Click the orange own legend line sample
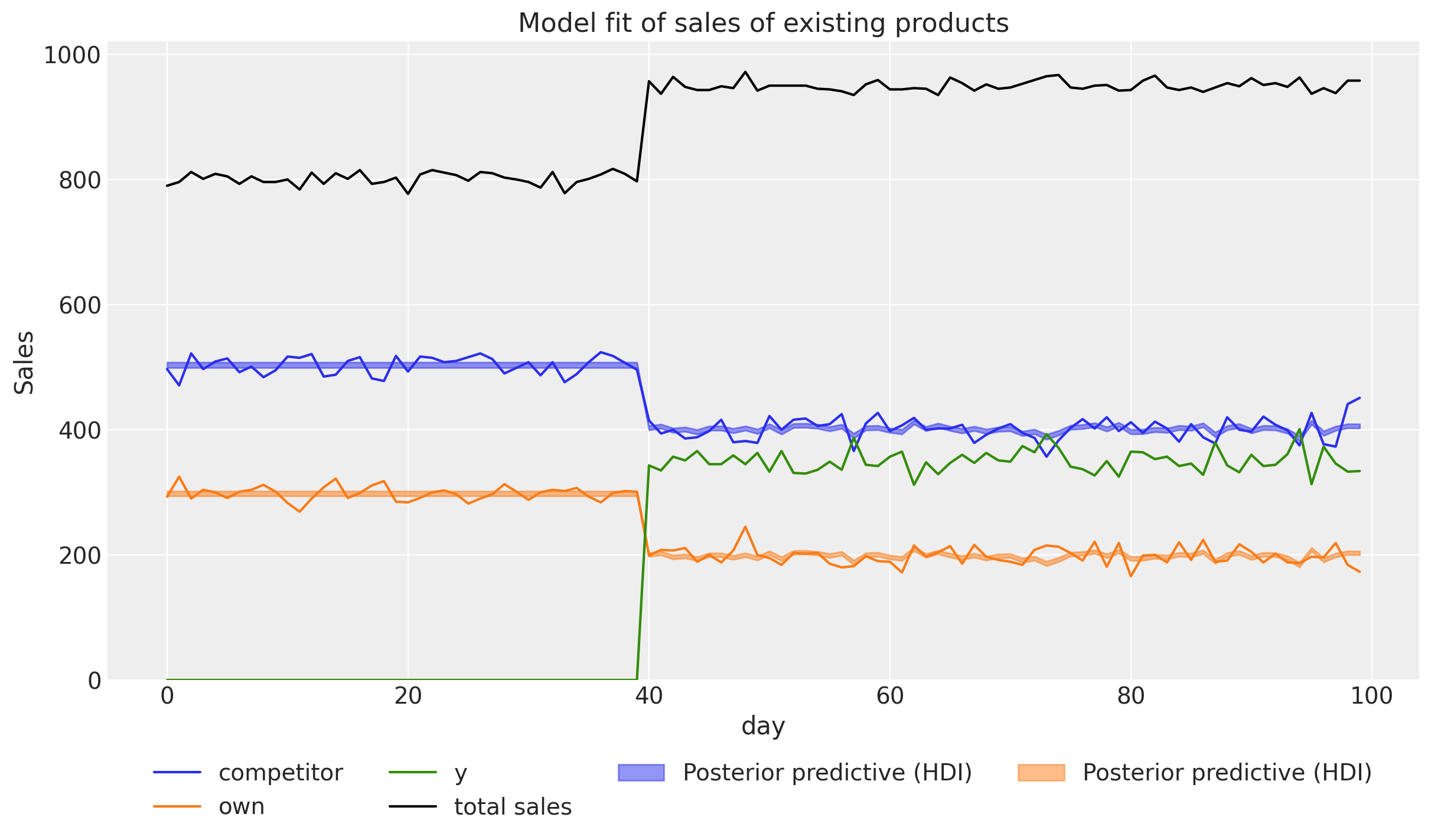1431x840 pixels. pyautogui.click(x=177, y=806)
